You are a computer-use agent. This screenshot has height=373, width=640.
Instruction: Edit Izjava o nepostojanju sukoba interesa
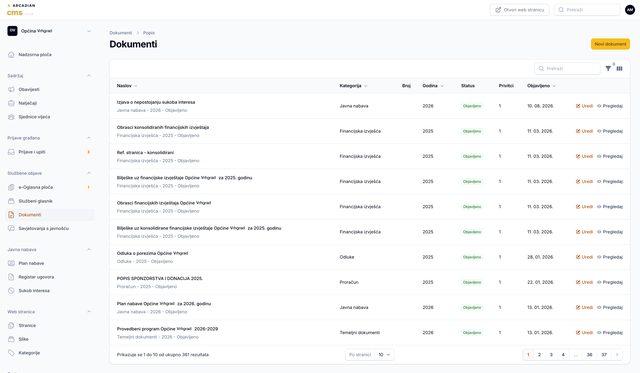(584, 106)
